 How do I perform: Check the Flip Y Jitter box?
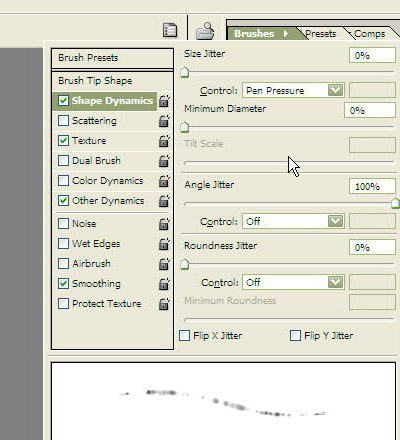(x=295, y=335)
